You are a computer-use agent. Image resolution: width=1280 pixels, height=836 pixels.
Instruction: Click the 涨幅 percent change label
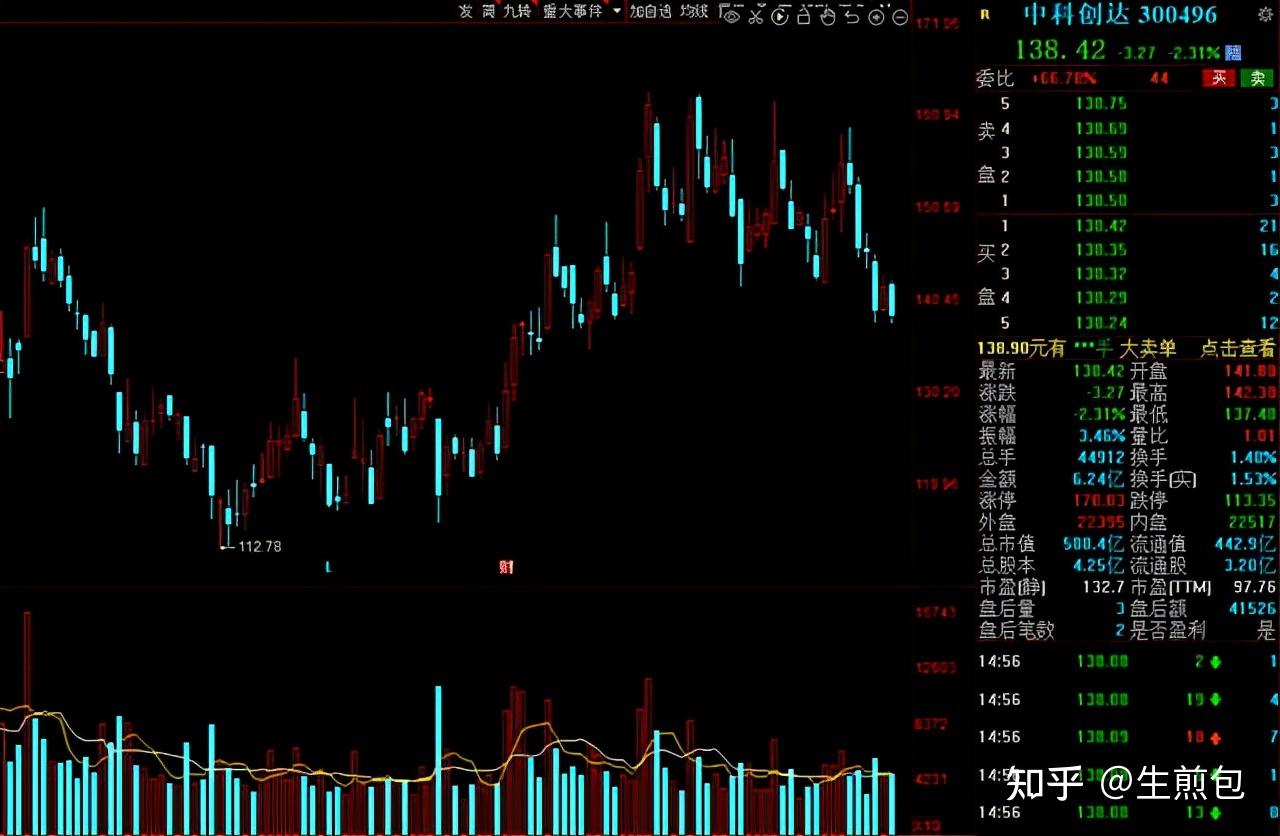(x=996, y=414)
